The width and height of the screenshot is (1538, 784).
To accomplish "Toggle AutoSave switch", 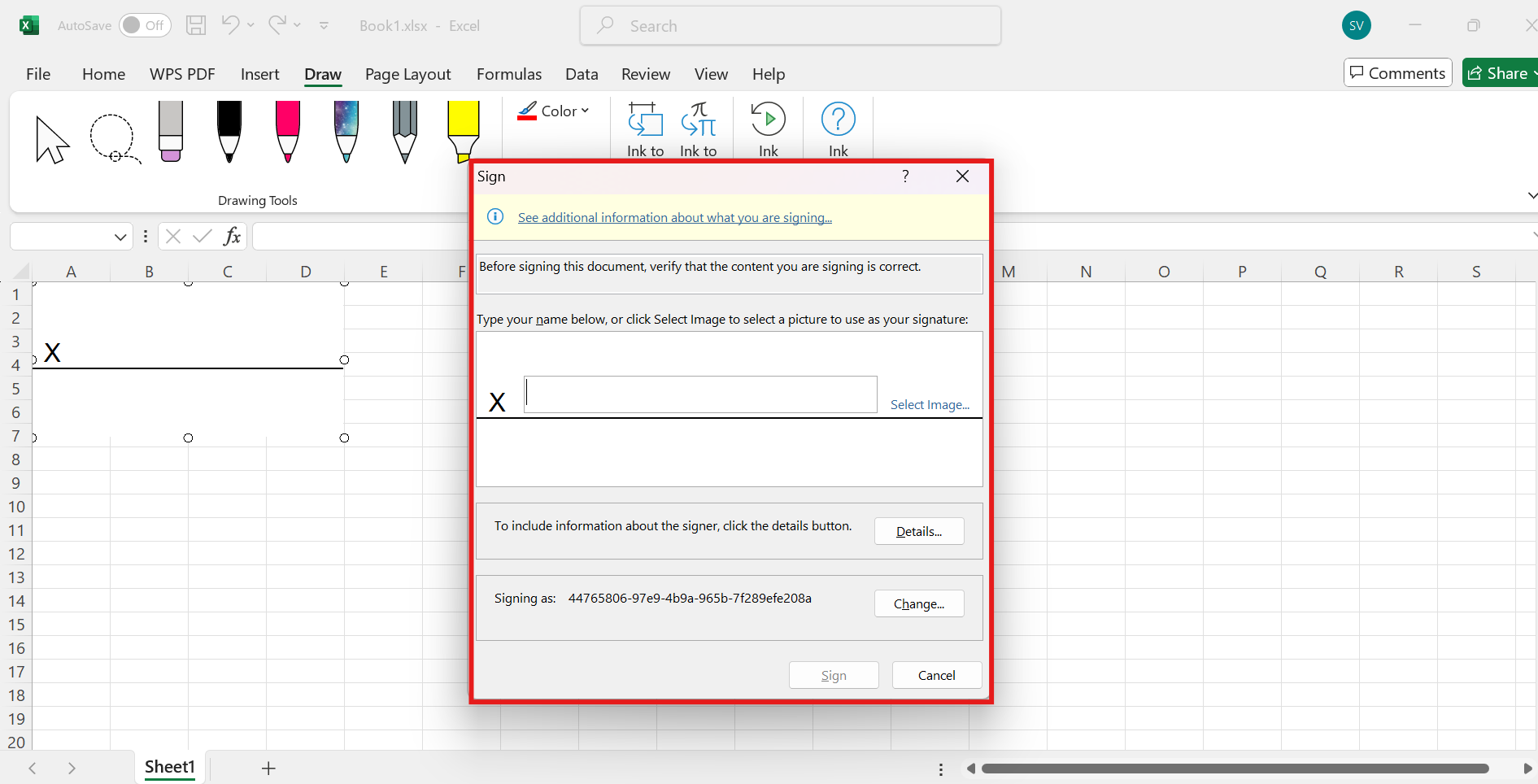I will pos(145,25).
